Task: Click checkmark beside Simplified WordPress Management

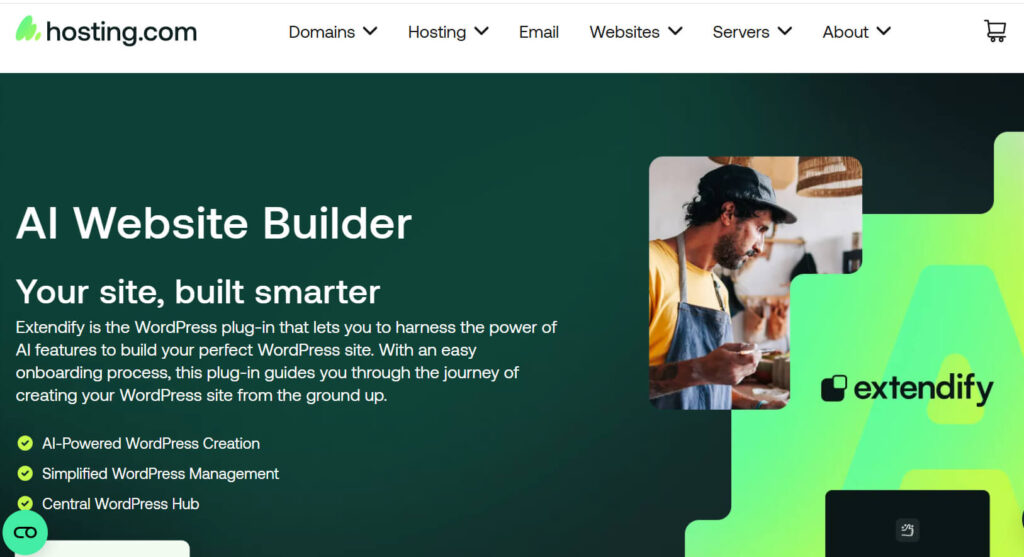Action: point(25,473)
